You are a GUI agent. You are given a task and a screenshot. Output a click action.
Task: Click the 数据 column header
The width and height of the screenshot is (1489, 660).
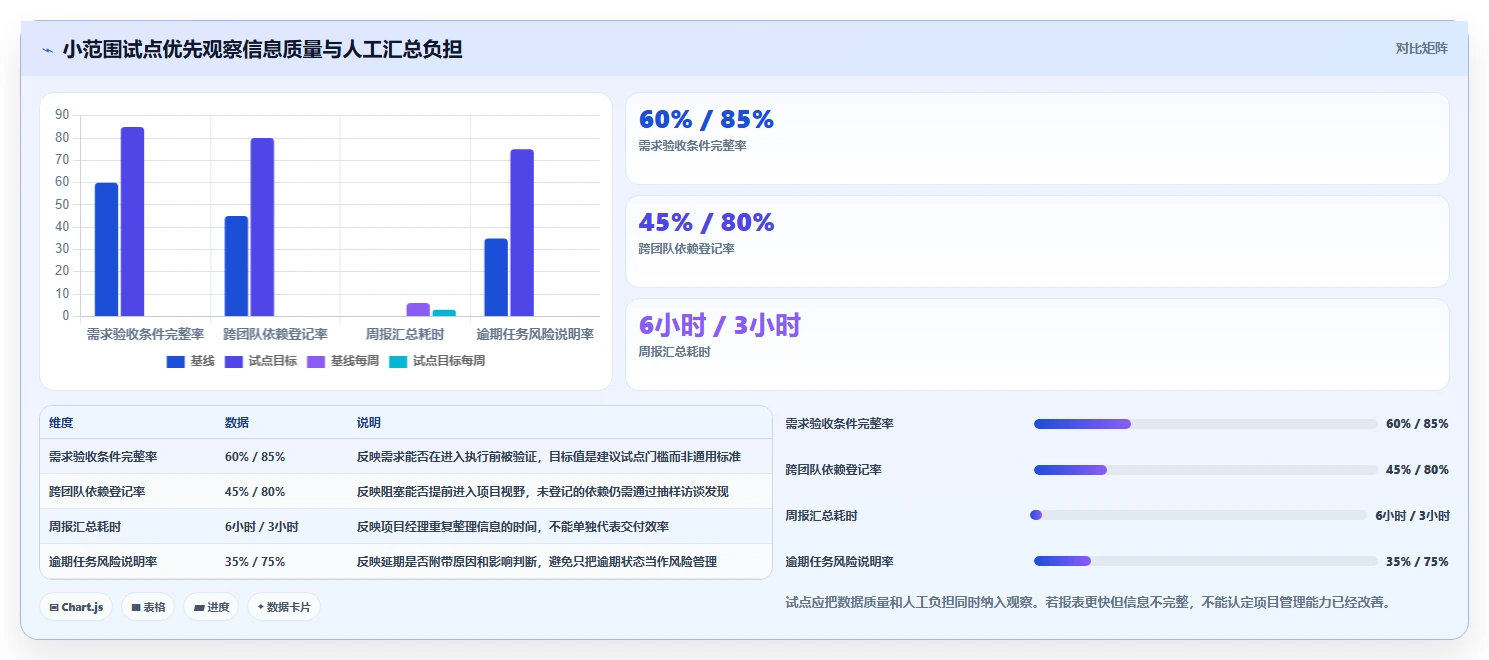click(237, 423)
